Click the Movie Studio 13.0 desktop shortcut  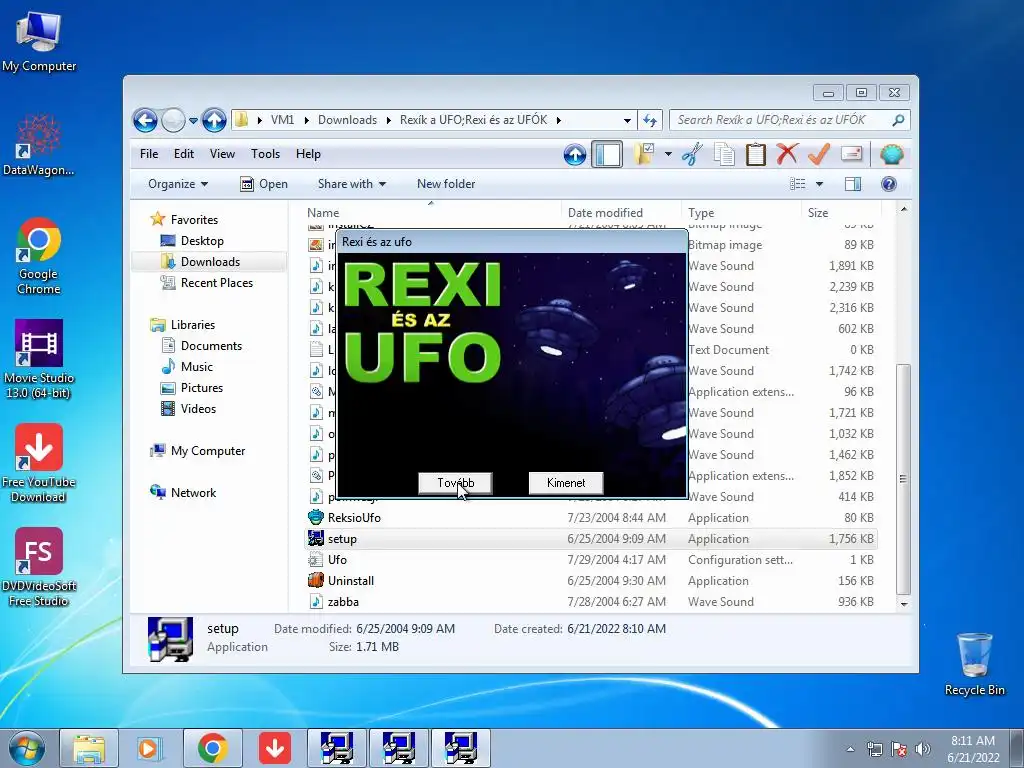coord(39,359)
